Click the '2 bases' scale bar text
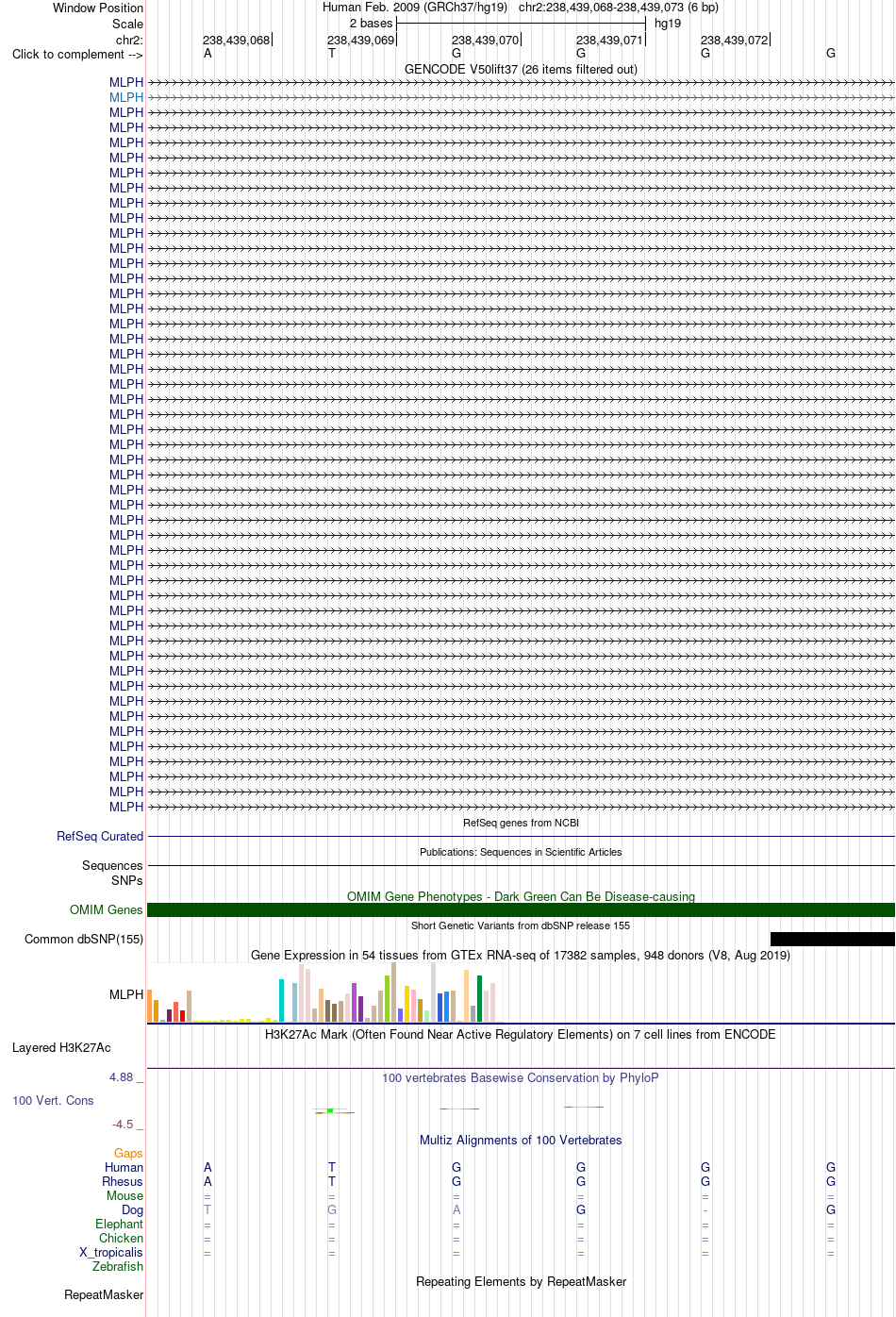Image resolution: width=896 pixels, height=1317 pixels. (x=371, y=23)
